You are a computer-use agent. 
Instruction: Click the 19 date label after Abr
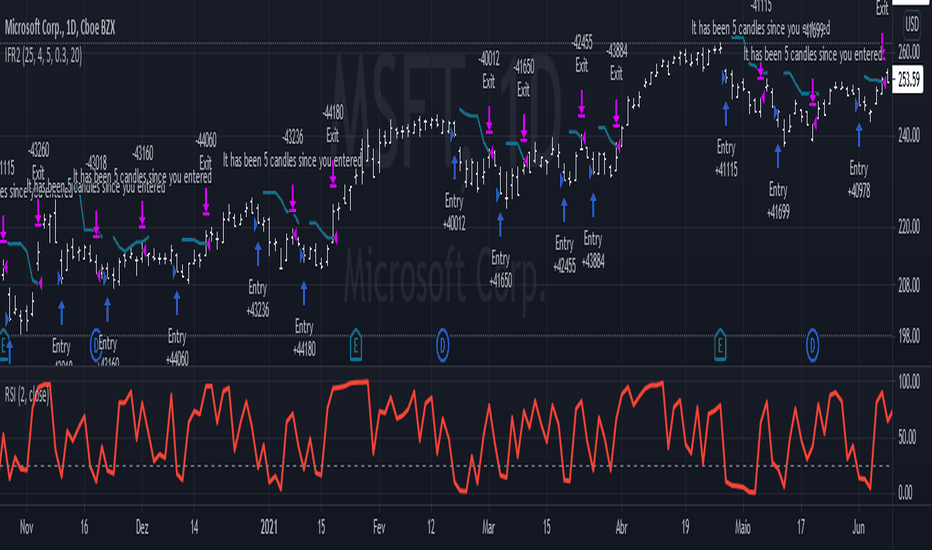point(685,527)
